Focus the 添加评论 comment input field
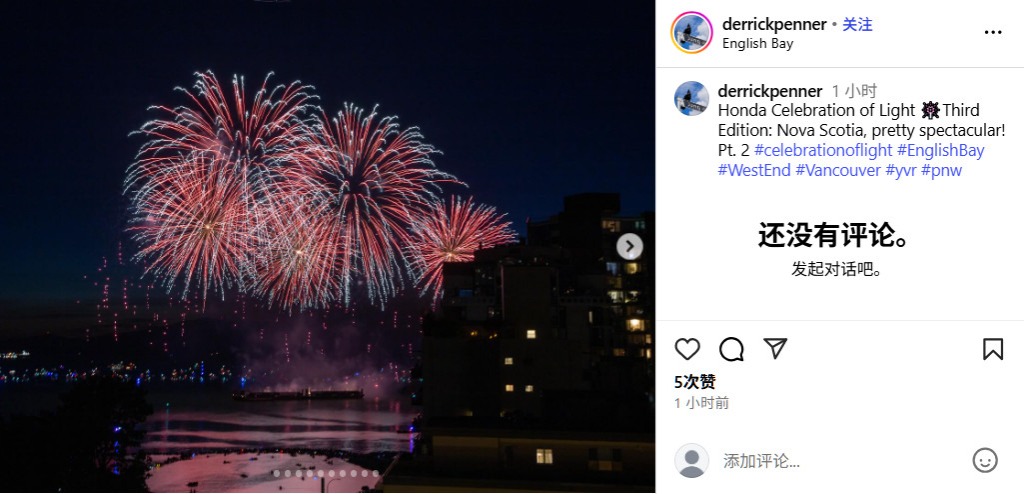The width and height of the screenshot is (1024, 494). coord(842,461)
